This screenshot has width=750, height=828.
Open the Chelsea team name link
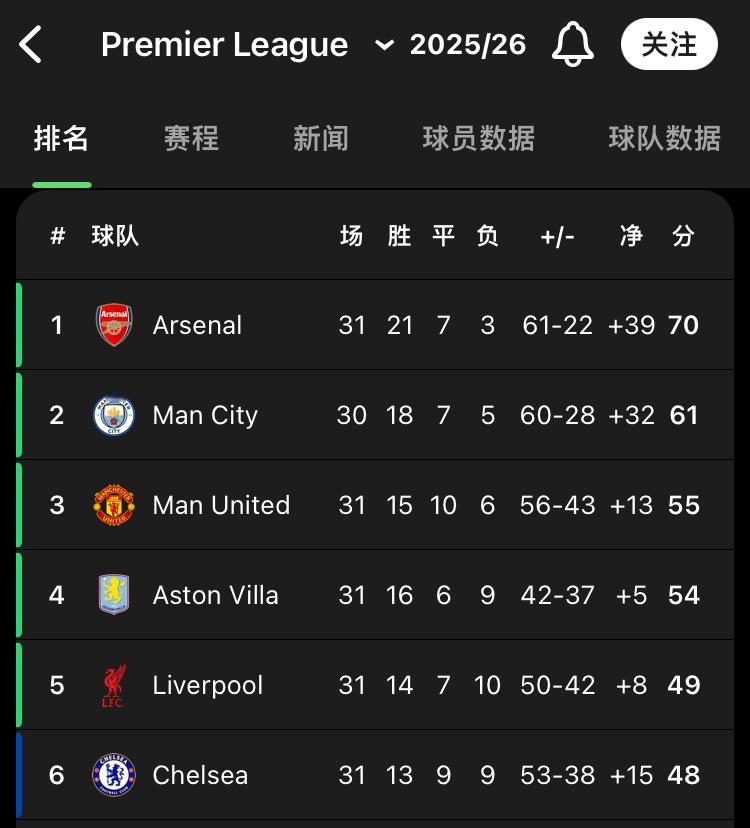pos(200,775)
